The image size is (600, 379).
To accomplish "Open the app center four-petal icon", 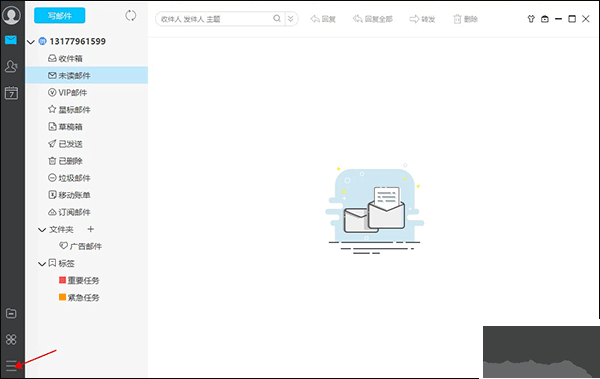I will click(x=11, y=339).
